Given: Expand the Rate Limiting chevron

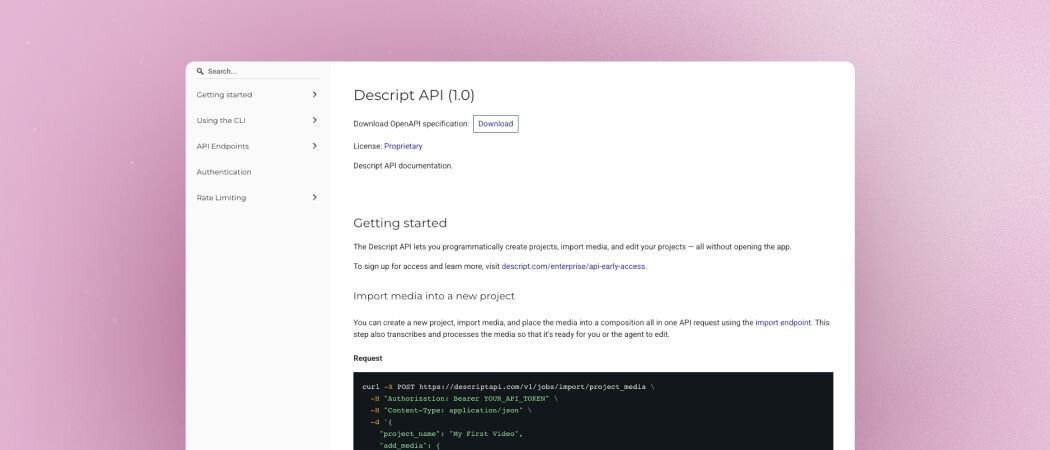Looking at the screenshot, I should [x=314, y=198].
